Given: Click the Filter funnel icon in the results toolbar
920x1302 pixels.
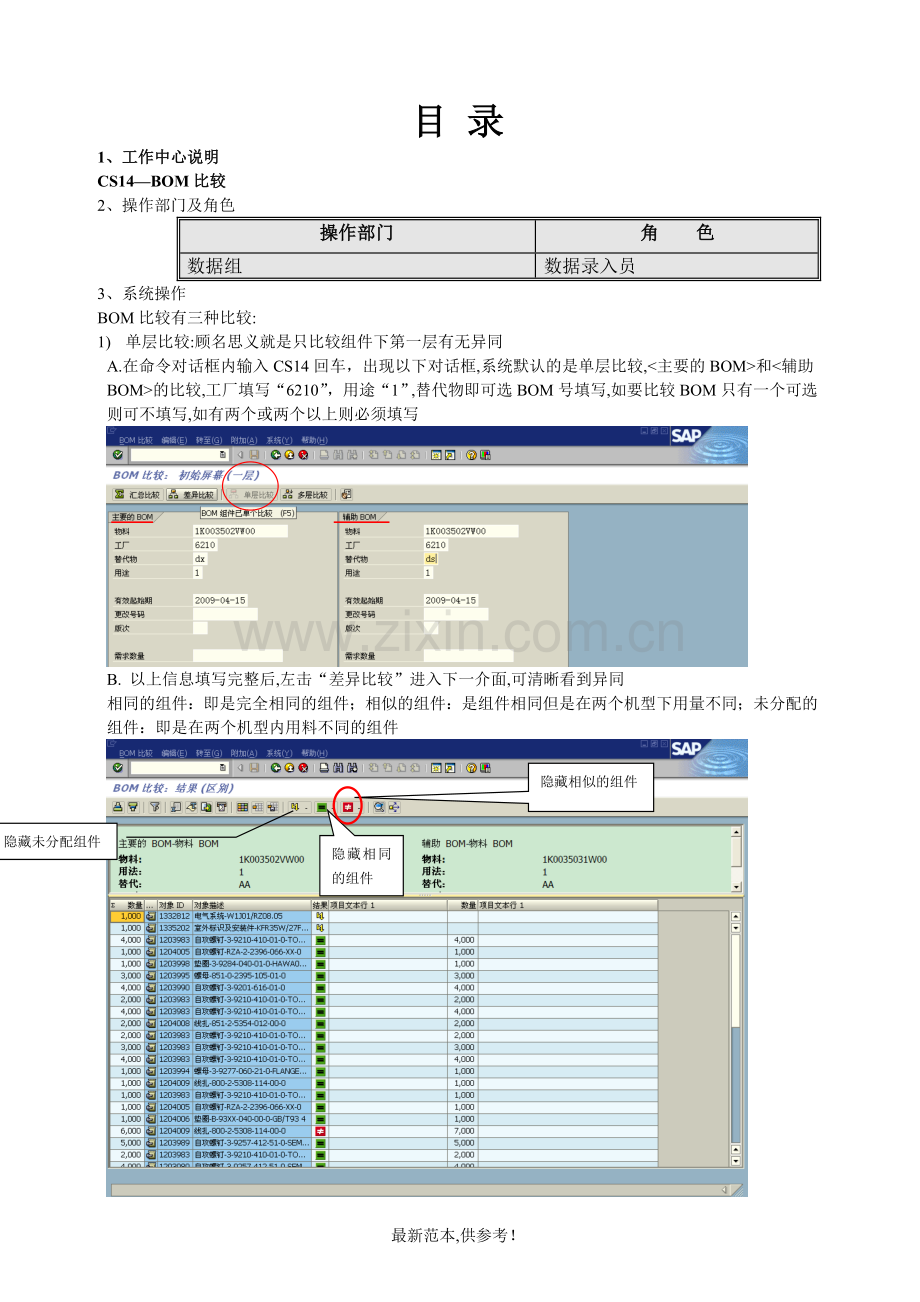Looking at the screenshot, I should click(154, 807).
